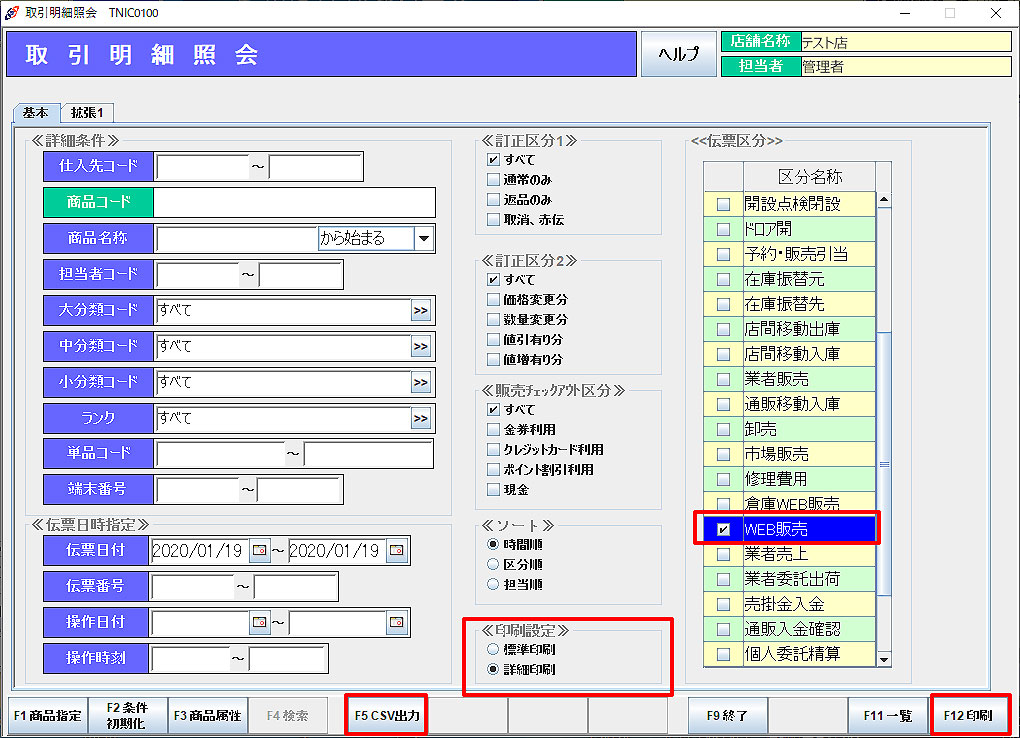
Task: Click the >> button beside ランク
Action: coord(421,419)
